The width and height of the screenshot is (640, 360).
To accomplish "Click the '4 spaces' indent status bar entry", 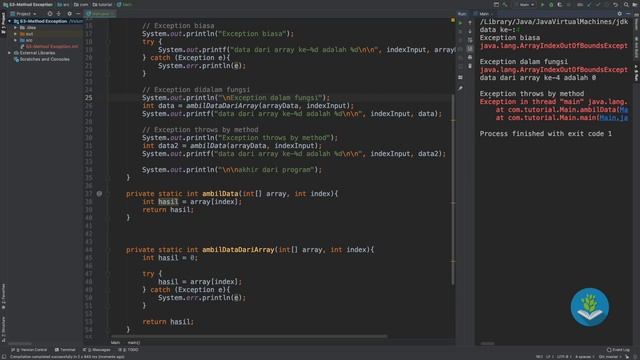I will click(x=584, y=357).
